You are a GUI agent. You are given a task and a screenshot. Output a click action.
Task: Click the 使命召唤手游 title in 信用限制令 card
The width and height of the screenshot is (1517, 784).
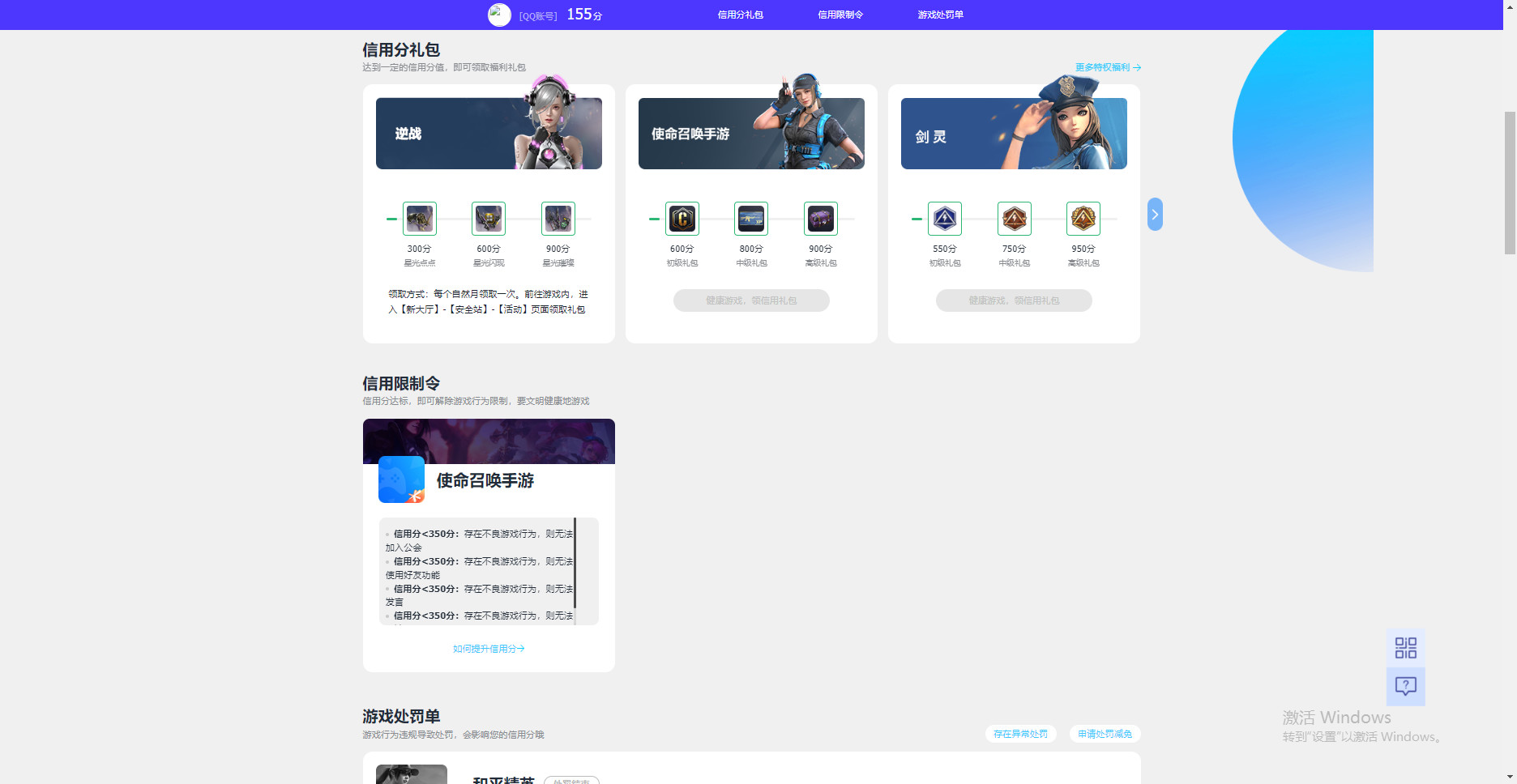point(485,480)
